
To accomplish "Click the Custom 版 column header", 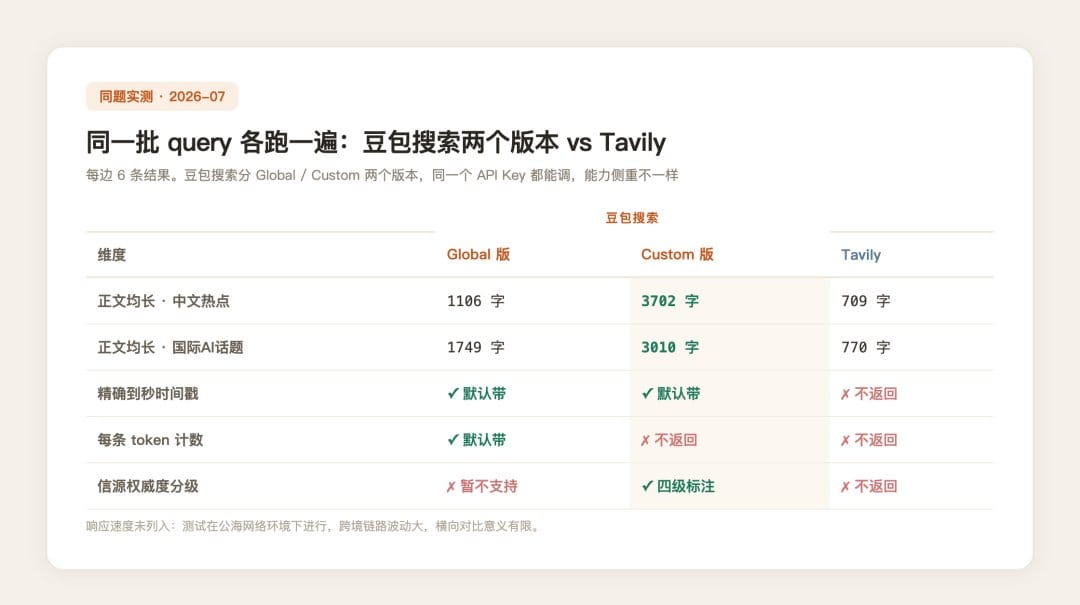I will tap(677, 254).
